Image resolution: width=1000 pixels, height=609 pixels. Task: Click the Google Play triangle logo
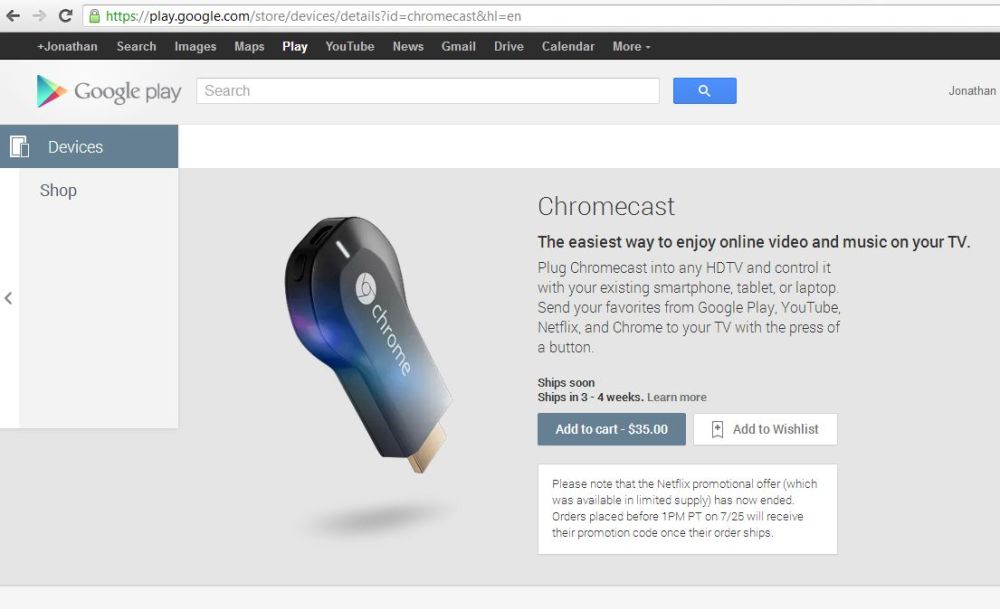pos(51,91)
